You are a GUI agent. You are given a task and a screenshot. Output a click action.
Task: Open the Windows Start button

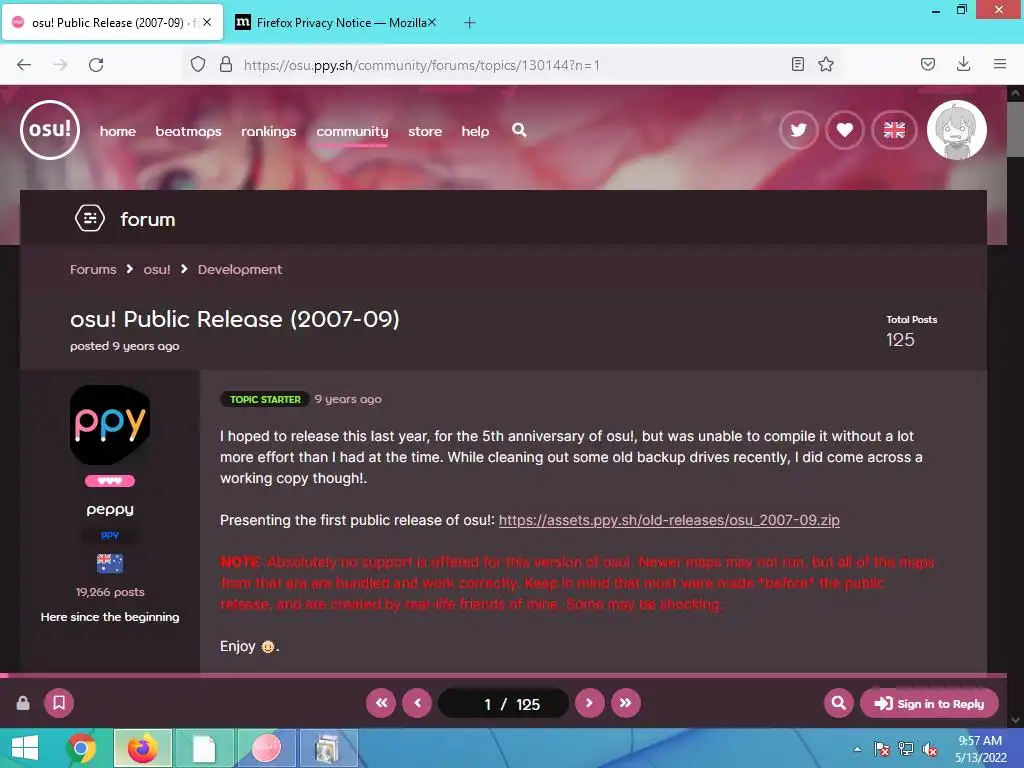(x=25, y=748)
